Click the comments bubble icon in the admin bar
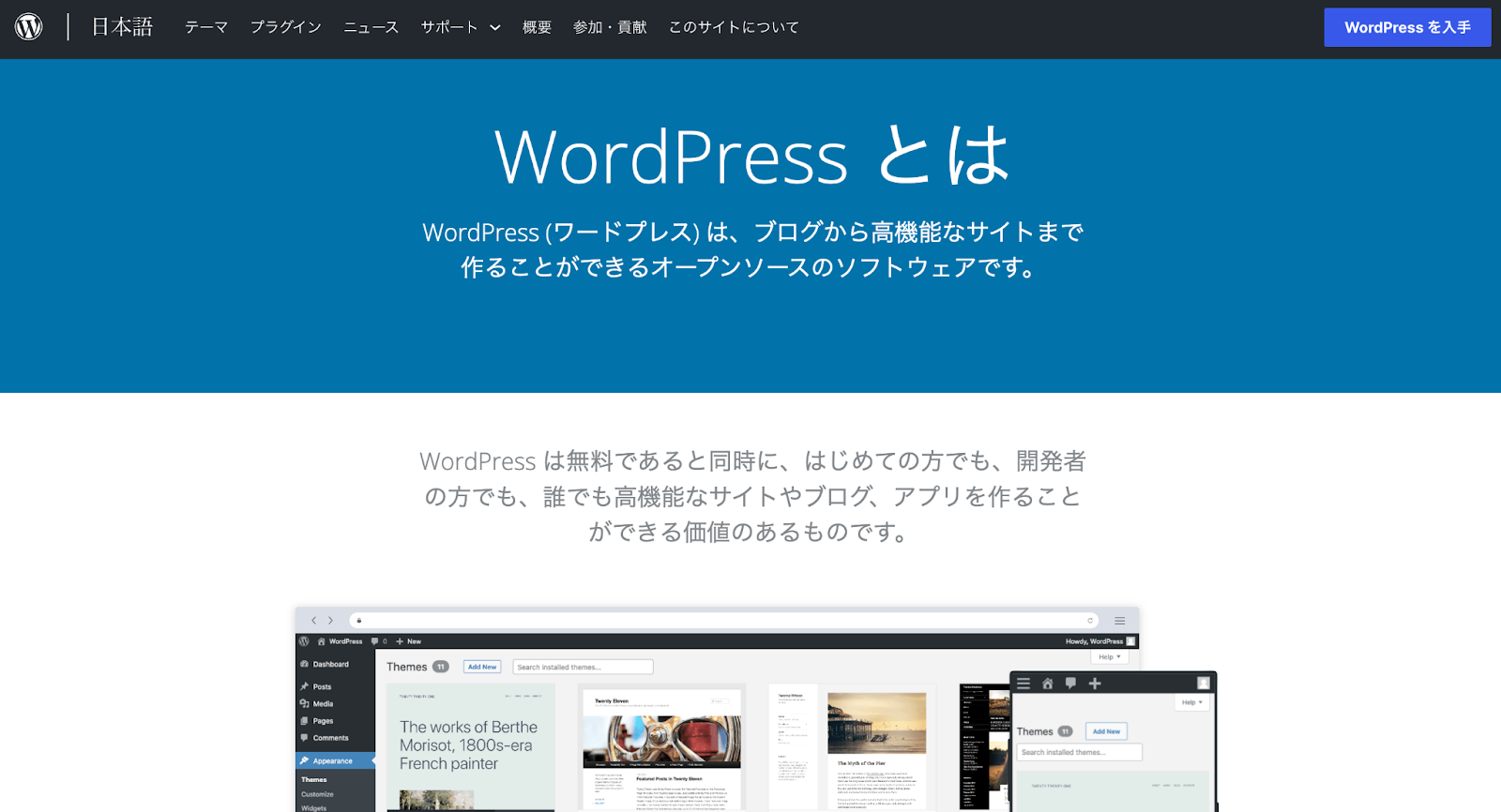 coord(375,641)
